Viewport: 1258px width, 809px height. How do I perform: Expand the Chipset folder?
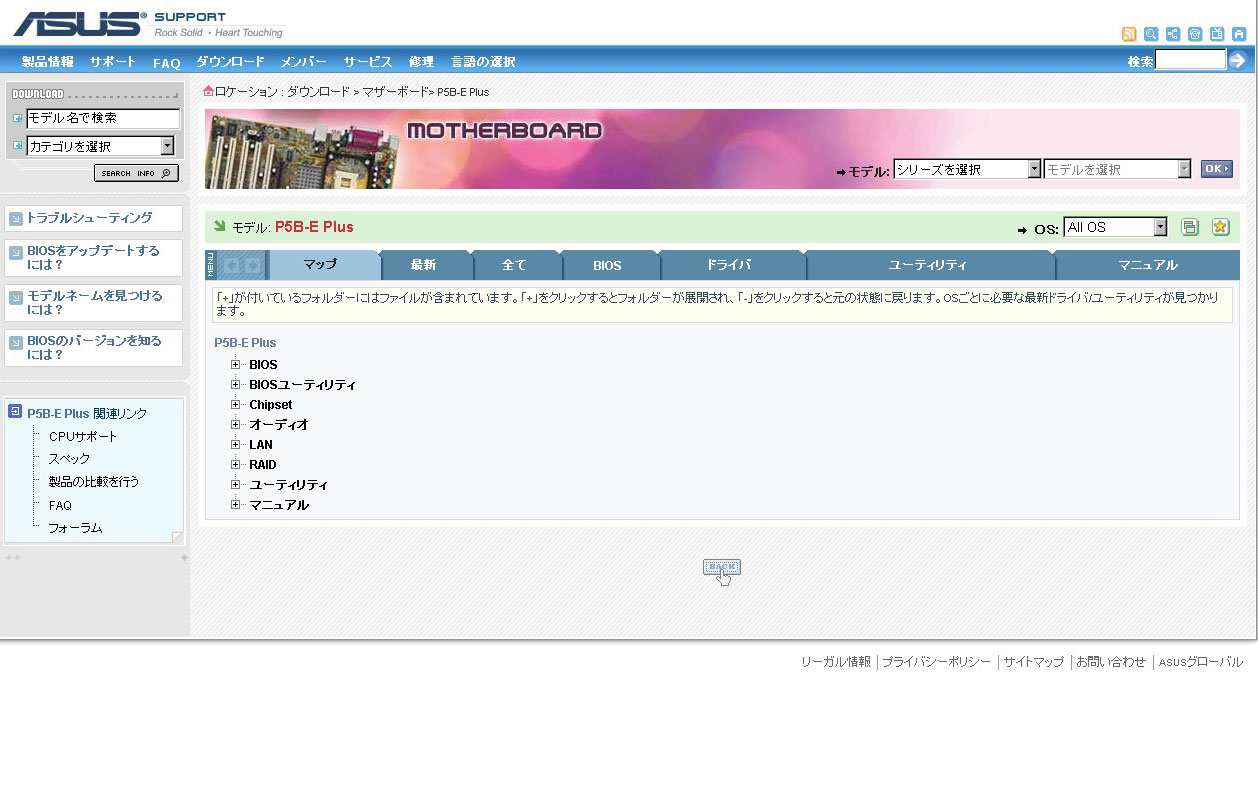236,404
